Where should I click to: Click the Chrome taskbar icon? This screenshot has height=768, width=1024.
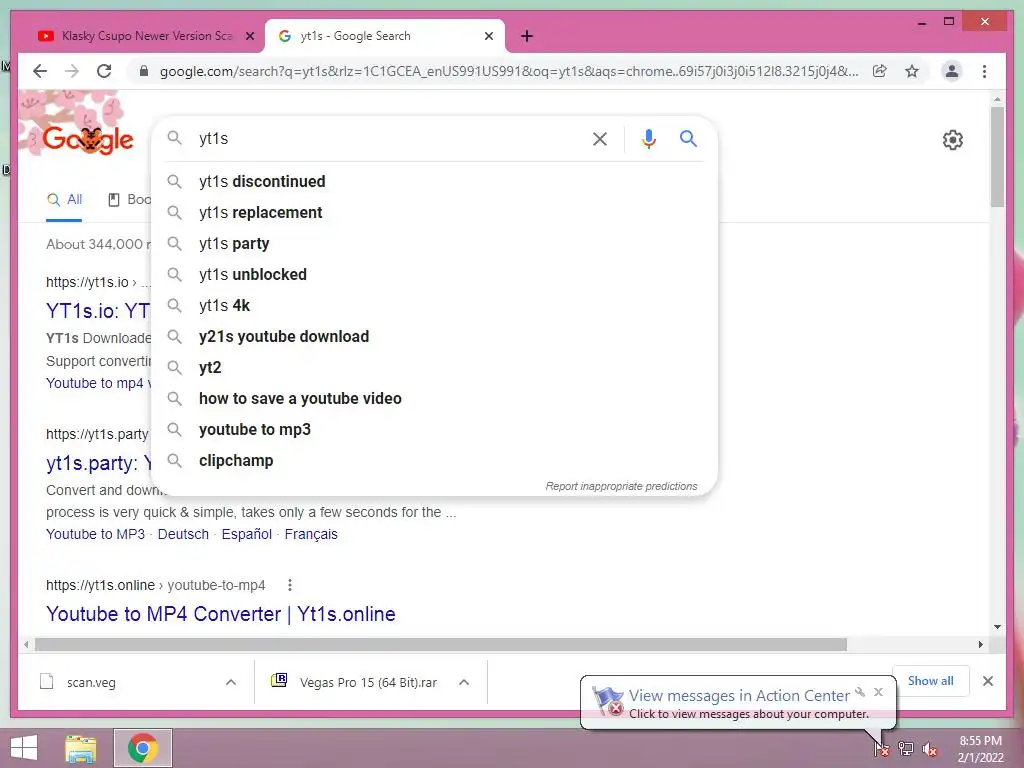pyautogui.click(x=143, y=748)
